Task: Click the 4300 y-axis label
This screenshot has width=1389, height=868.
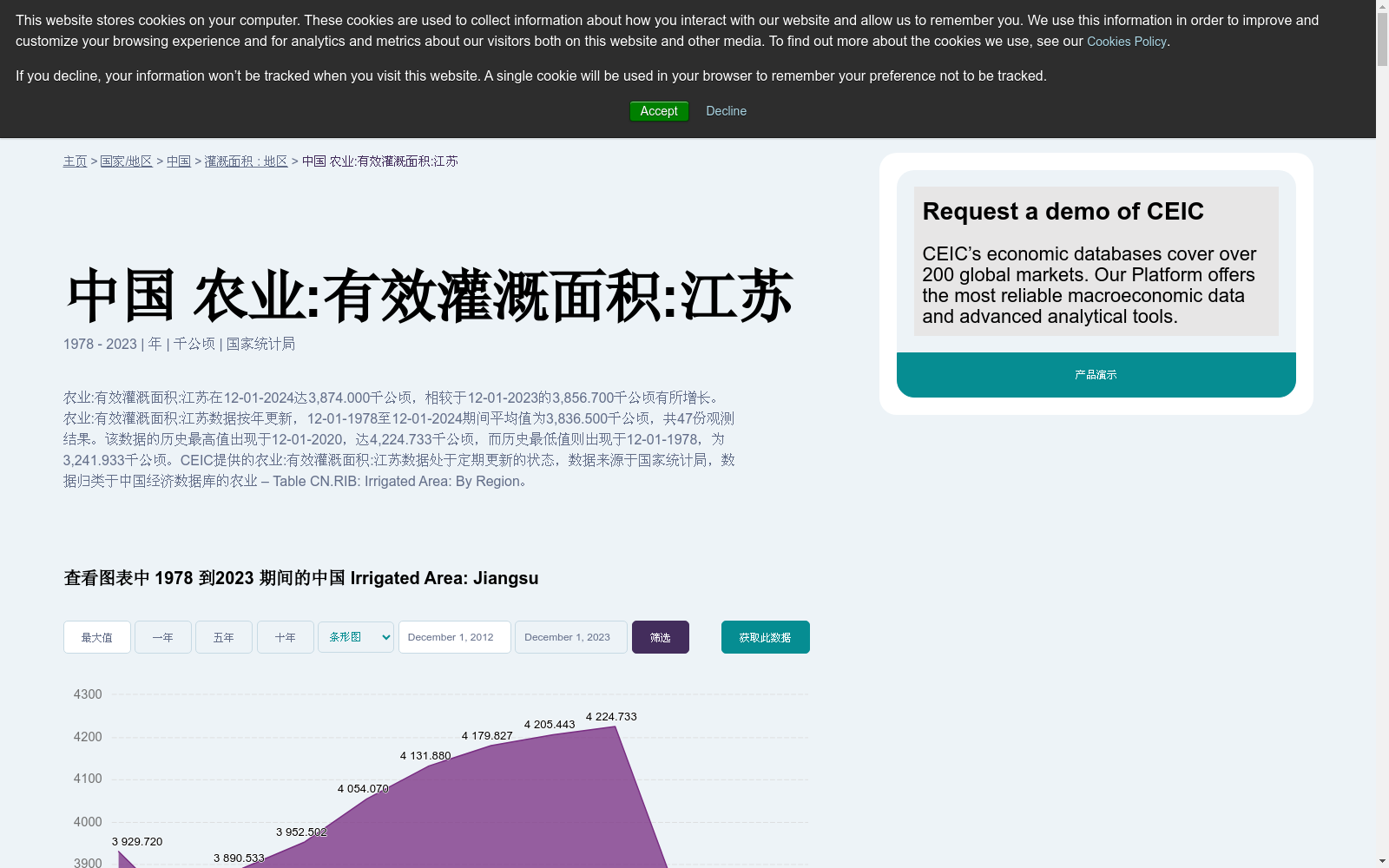Action: pos(88,694)
